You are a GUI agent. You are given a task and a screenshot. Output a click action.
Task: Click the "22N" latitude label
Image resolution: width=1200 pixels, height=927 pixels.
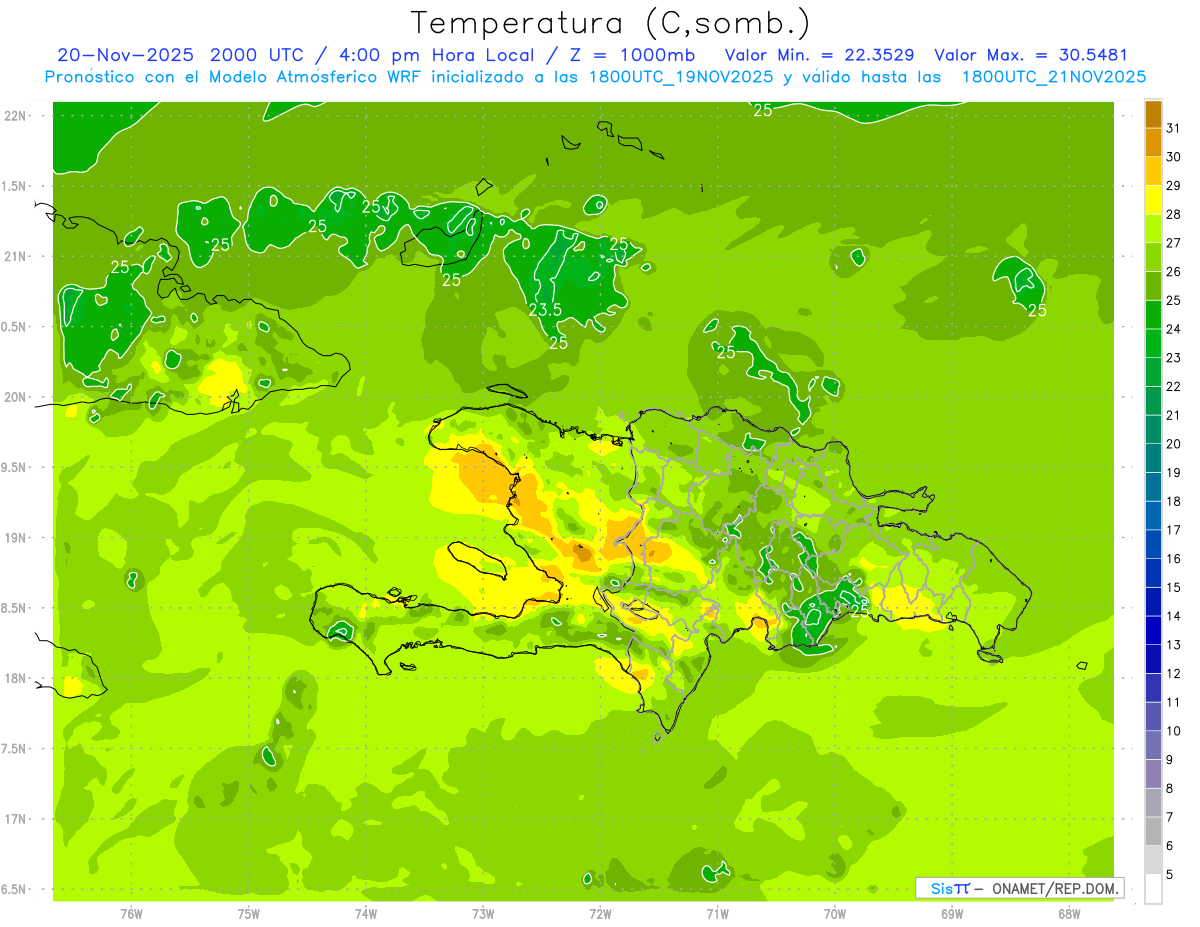pos(14,116)
